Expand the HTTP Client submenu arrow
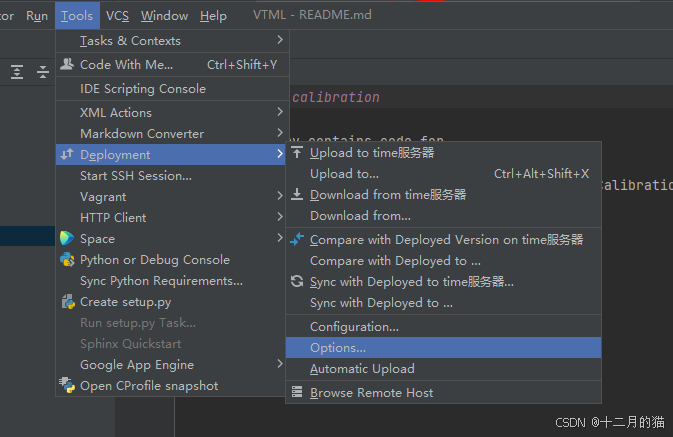The image size is (673, 437). 280,217
